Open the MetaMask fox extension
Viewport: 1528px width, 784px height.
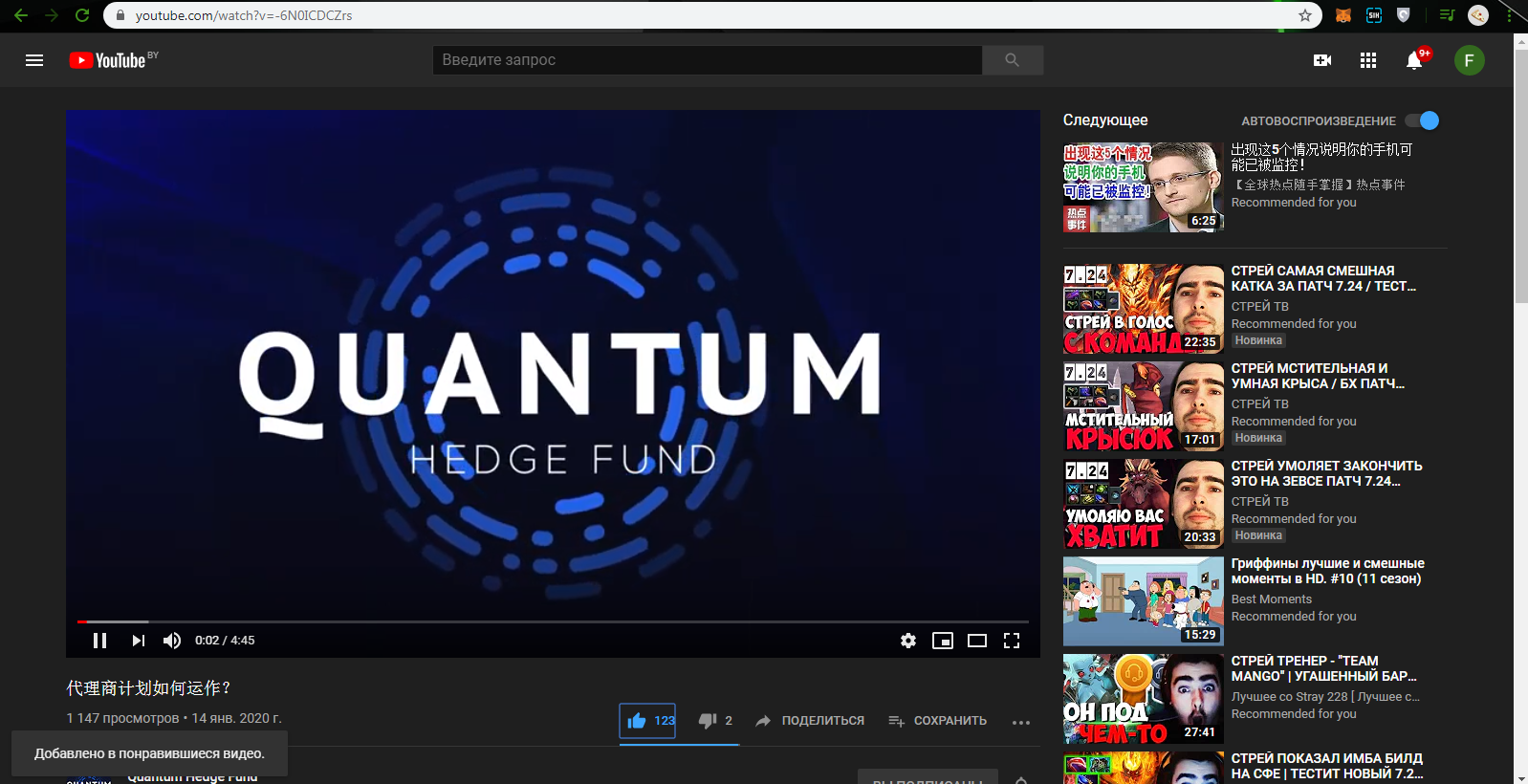click(1343, 15)
